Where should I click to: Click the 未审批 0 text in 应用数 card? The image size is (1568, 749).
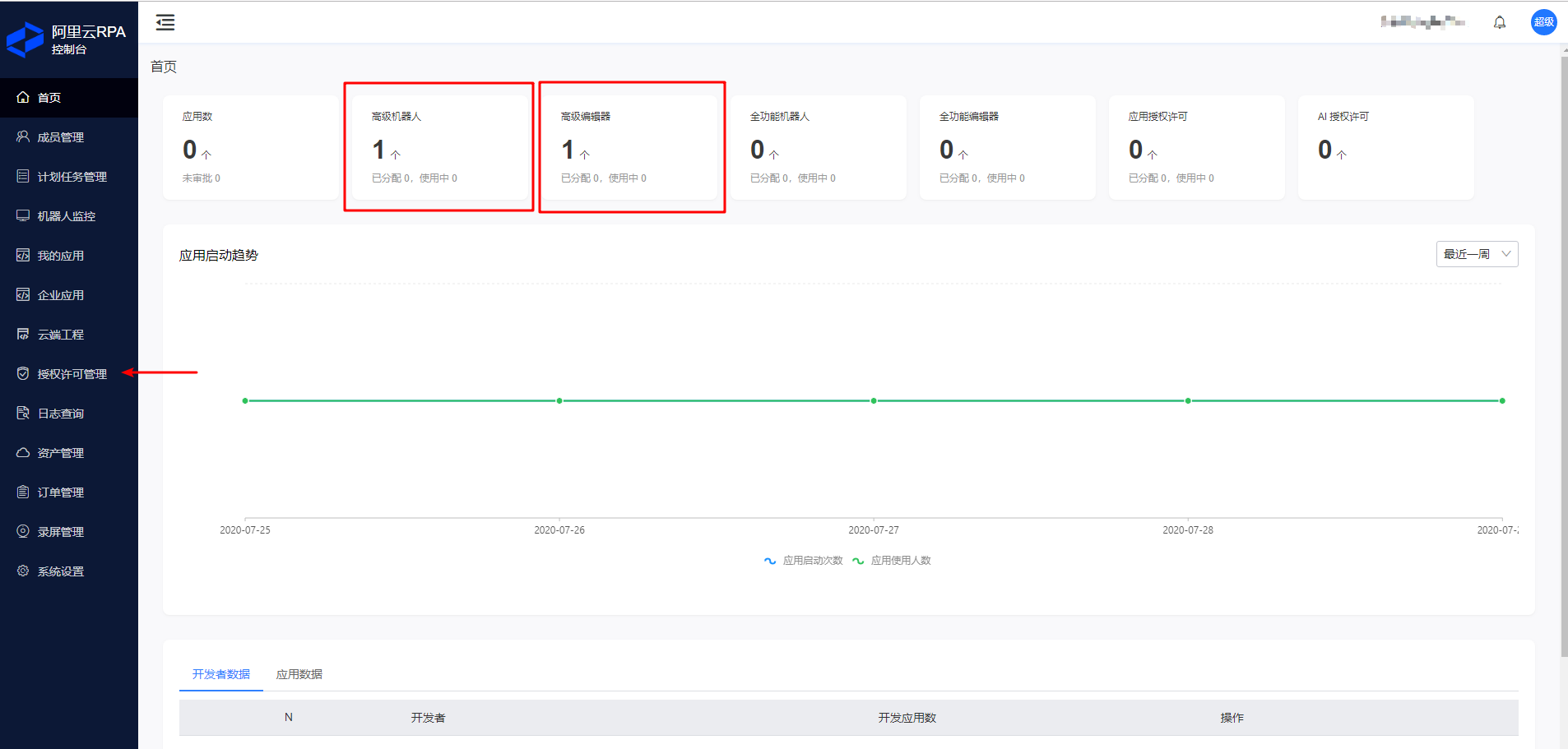click(202, 178)
